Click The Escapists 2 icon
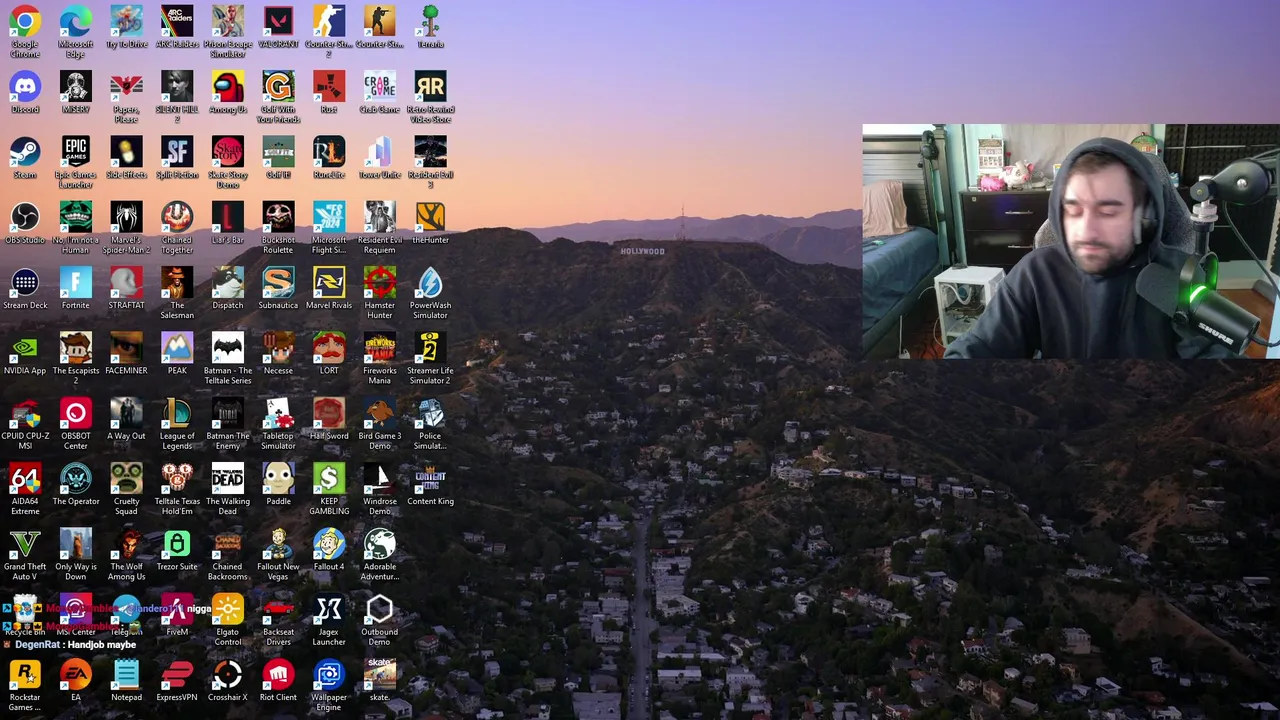This screenshot has width=1280, height=720. [76, 348]
